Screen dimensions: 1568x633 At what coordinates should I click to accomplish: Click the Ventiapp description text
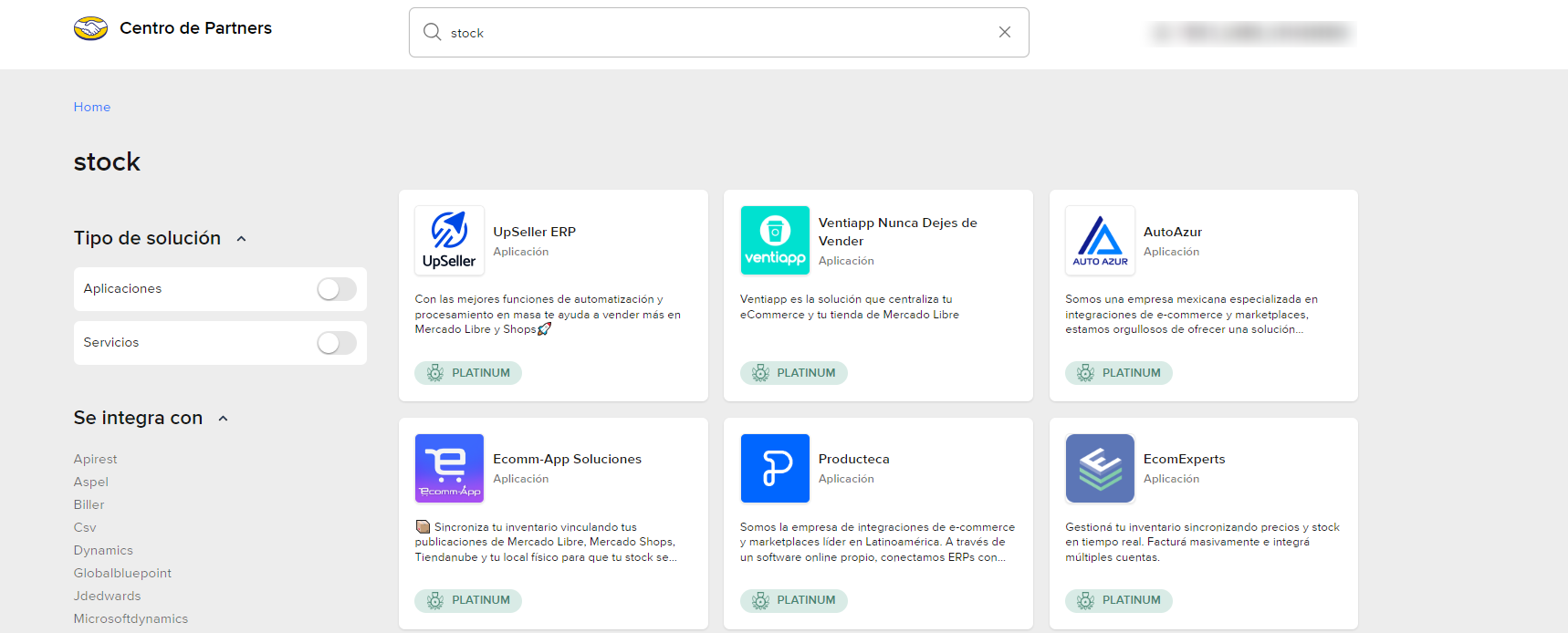click(x=850, y=306)
